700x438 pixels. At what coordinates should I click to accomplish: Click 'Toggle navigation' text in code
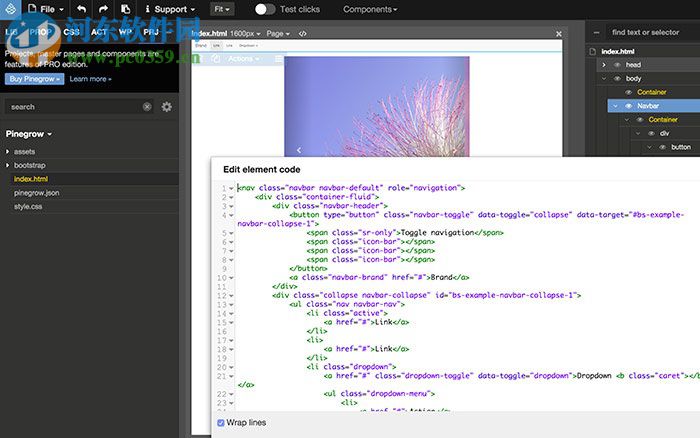click(x=438, y=233)
